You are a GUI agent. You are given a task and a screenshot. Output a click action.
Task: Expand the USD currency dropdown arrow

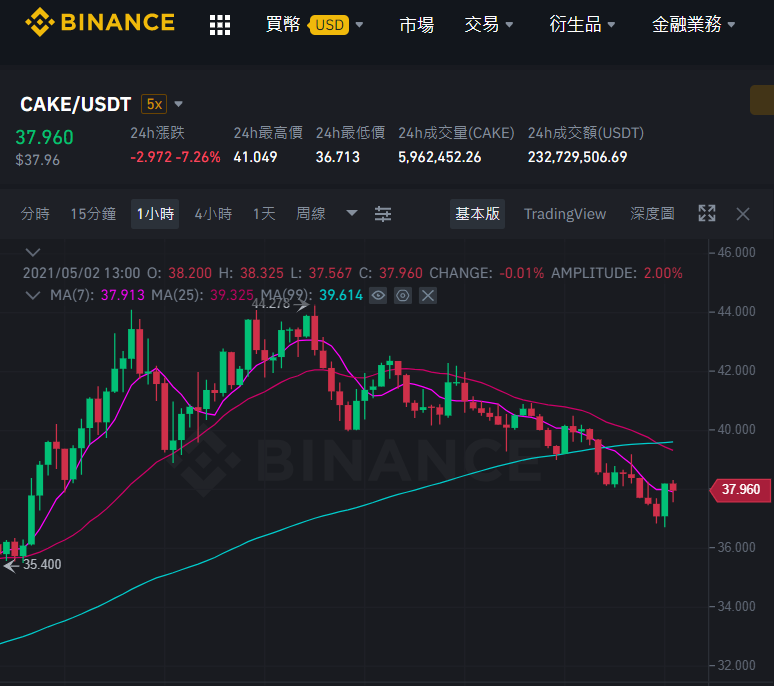point(359,25)
